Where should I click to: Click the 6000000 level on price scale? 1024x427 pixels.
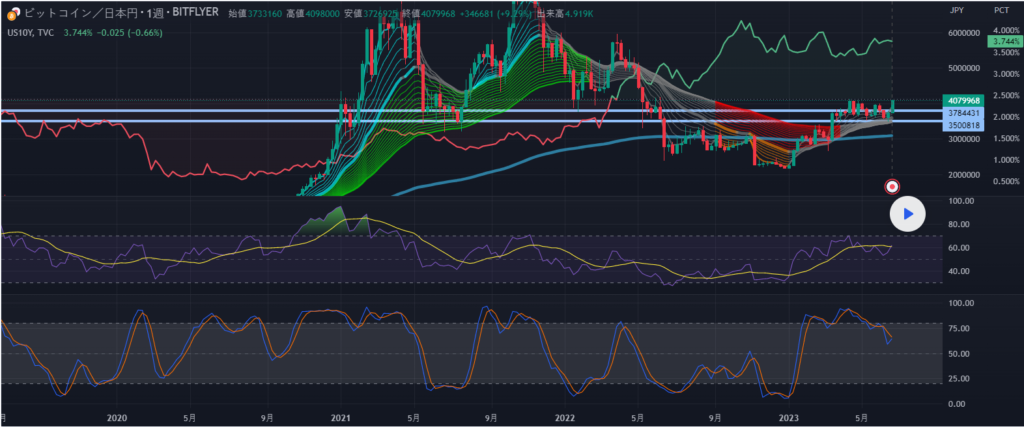(x=963, y=33)
